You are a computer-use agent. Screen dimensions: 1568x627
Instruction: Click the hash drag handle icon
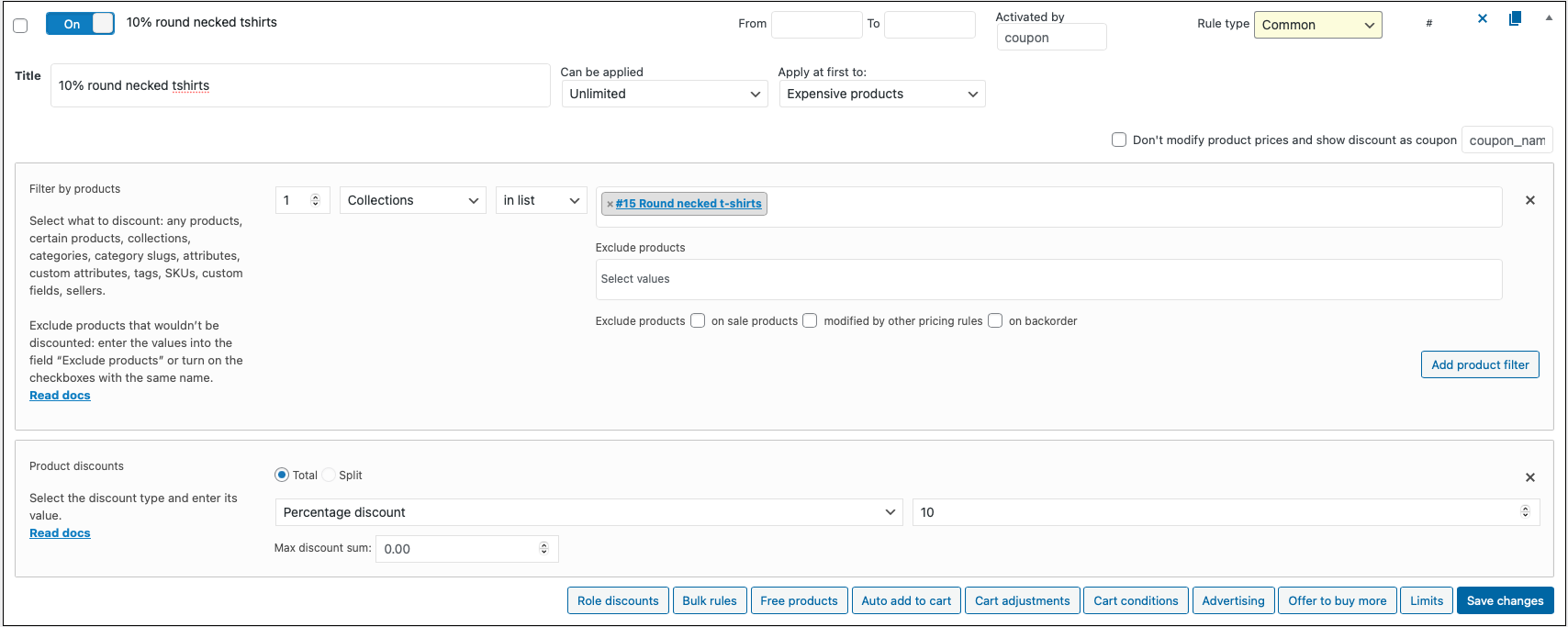click(1428, 24)
